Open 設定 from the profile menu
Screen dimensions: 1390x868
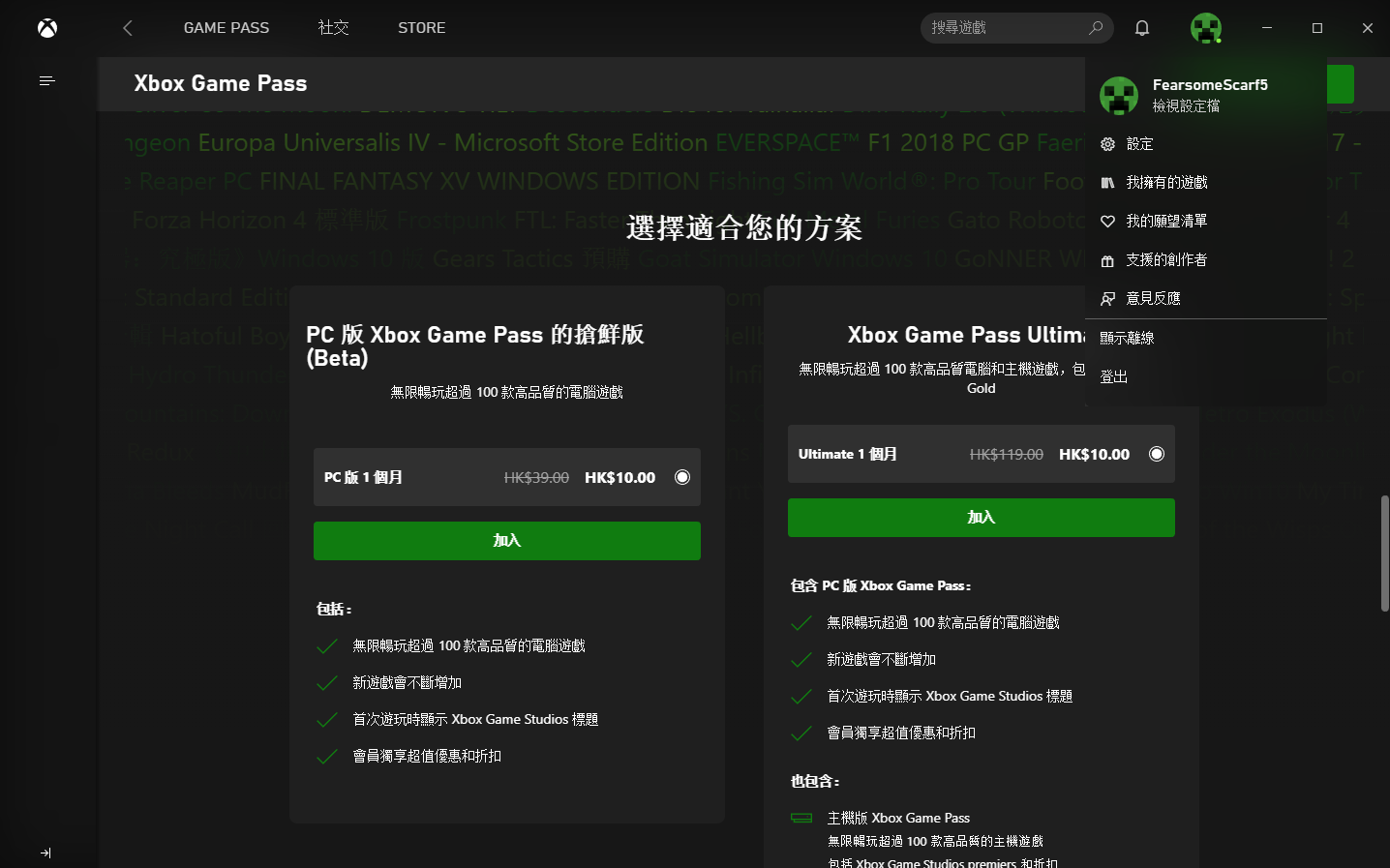point(1205,144)
